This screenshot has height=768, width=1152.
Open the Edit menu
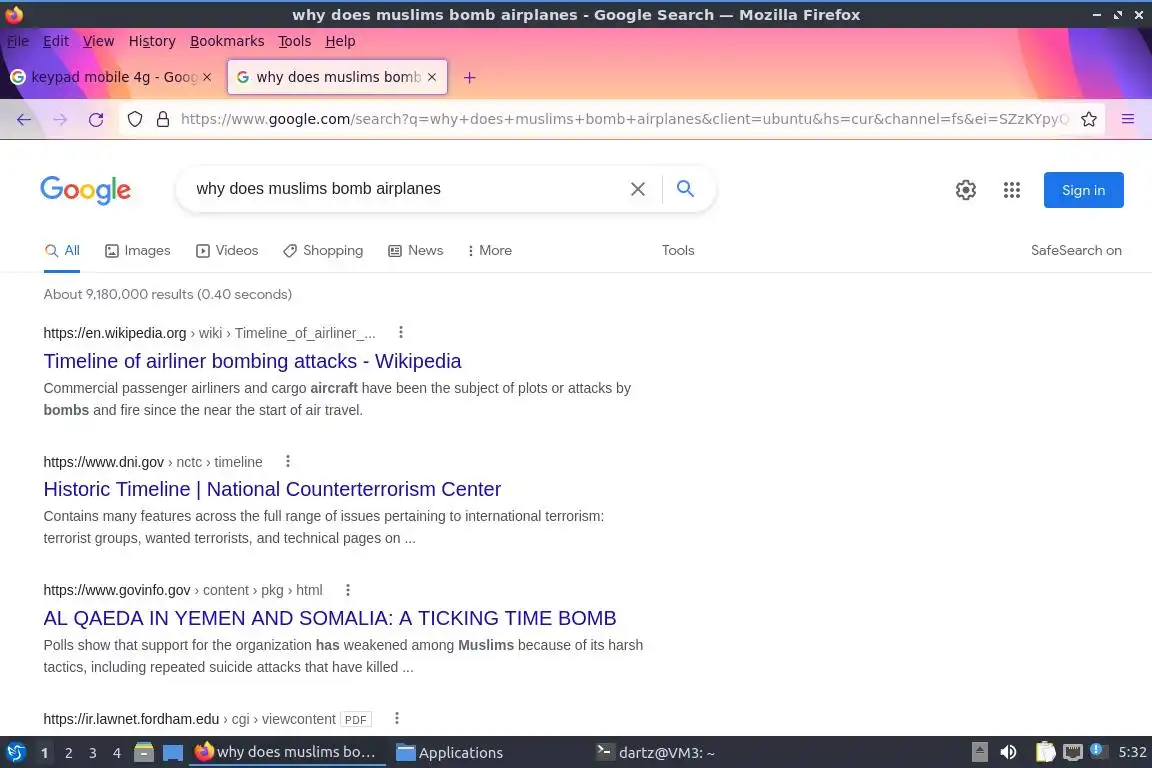[56, 41]
